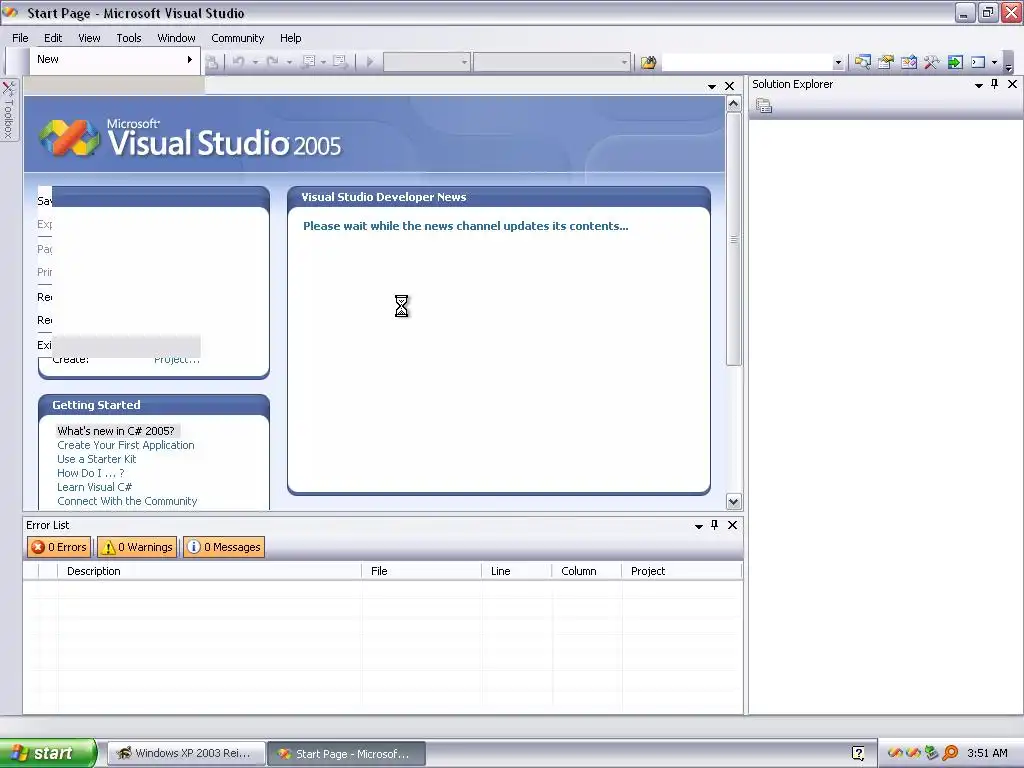Open the Undo history dropdown arrow

coord(255,63)
